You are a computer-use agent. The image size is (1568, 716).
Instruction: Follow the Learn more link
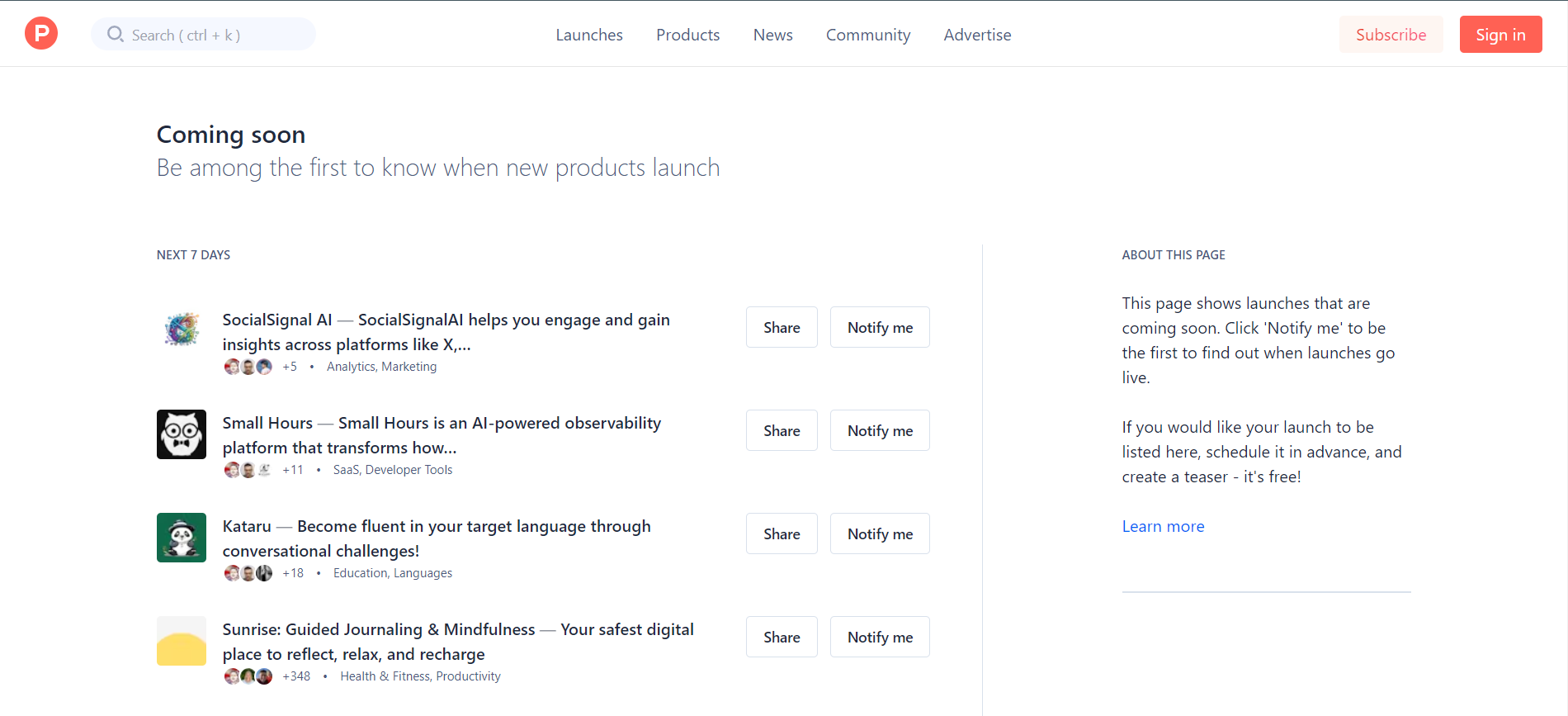pos(1163,526)
